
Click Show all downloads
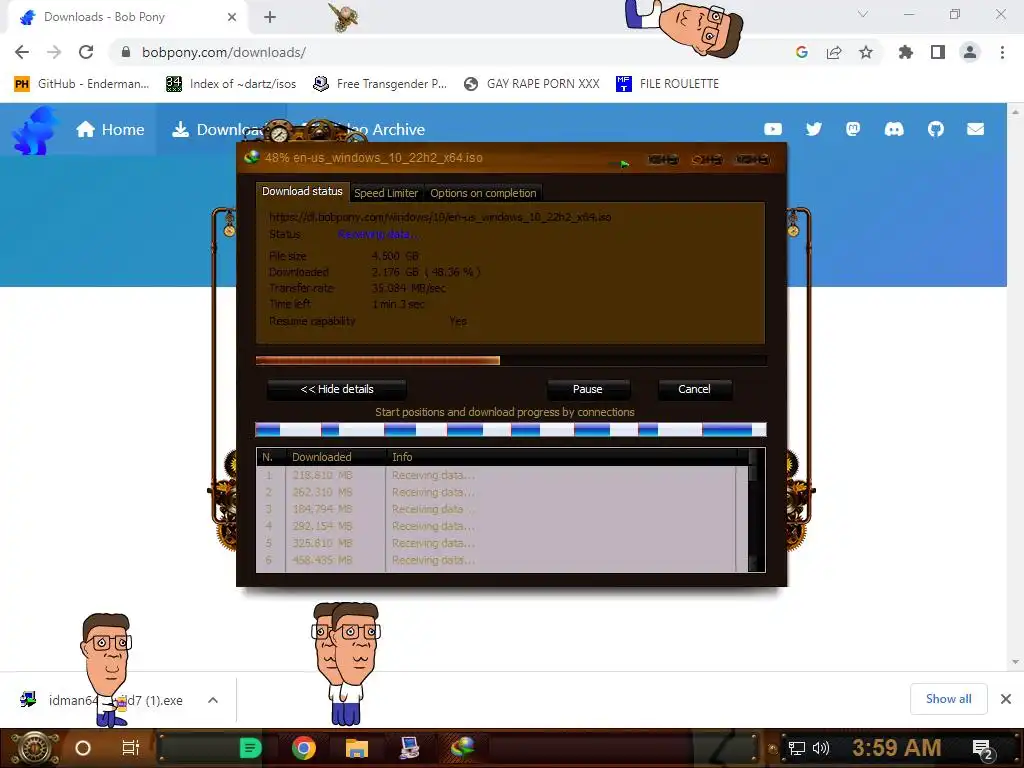point(948,699)
